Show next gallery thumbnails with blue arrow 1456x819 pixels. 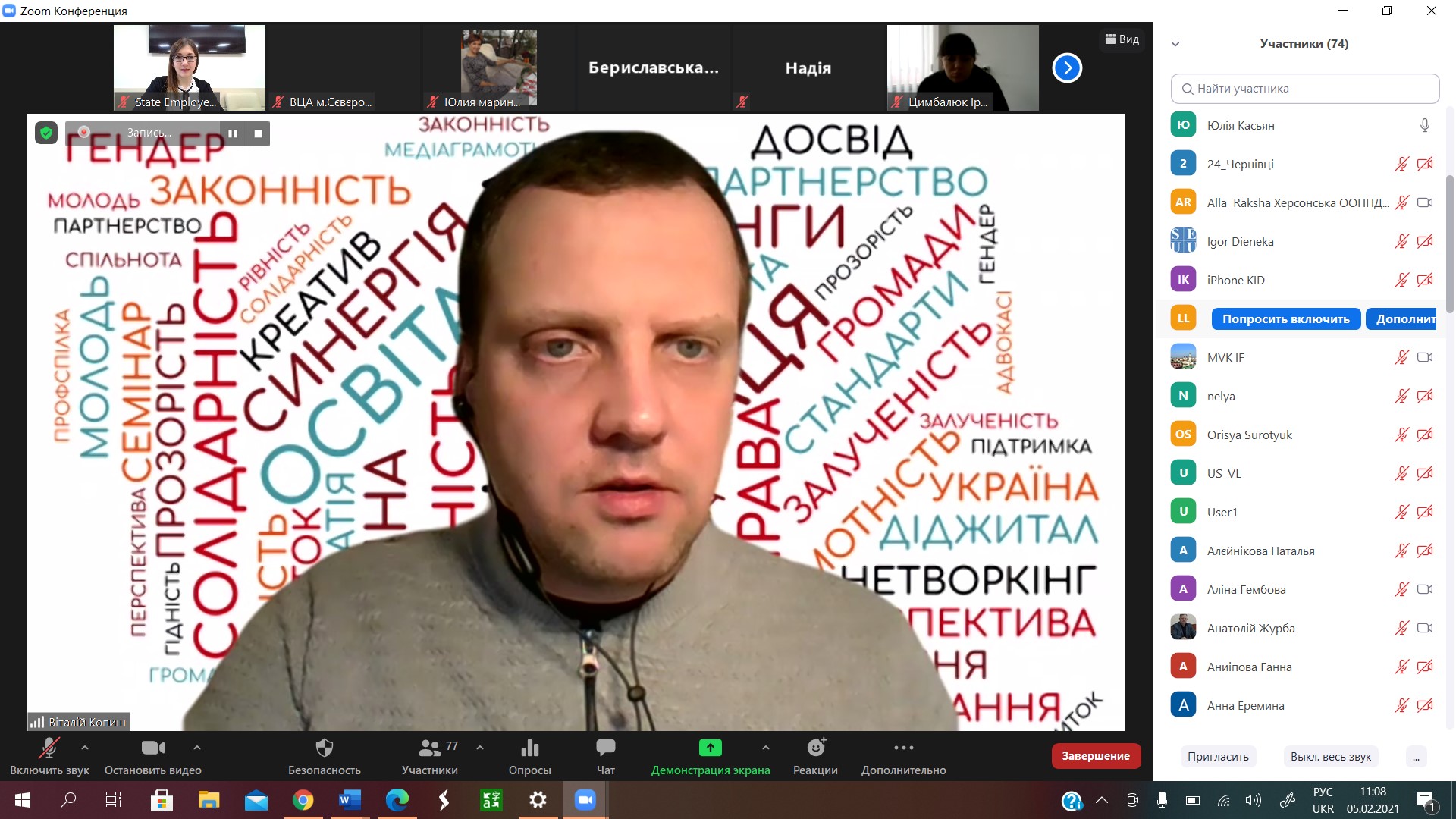(x=1067, y=68)
